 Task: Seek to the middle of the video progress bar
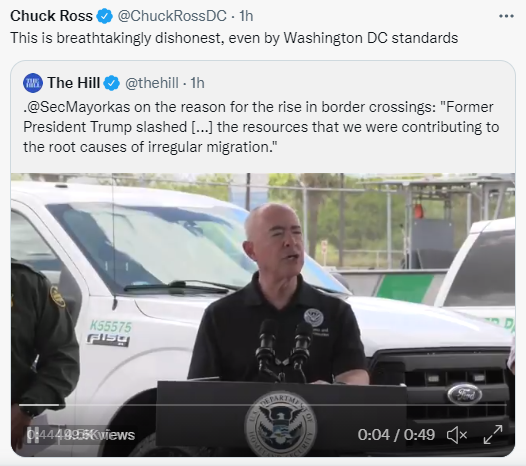262,405
